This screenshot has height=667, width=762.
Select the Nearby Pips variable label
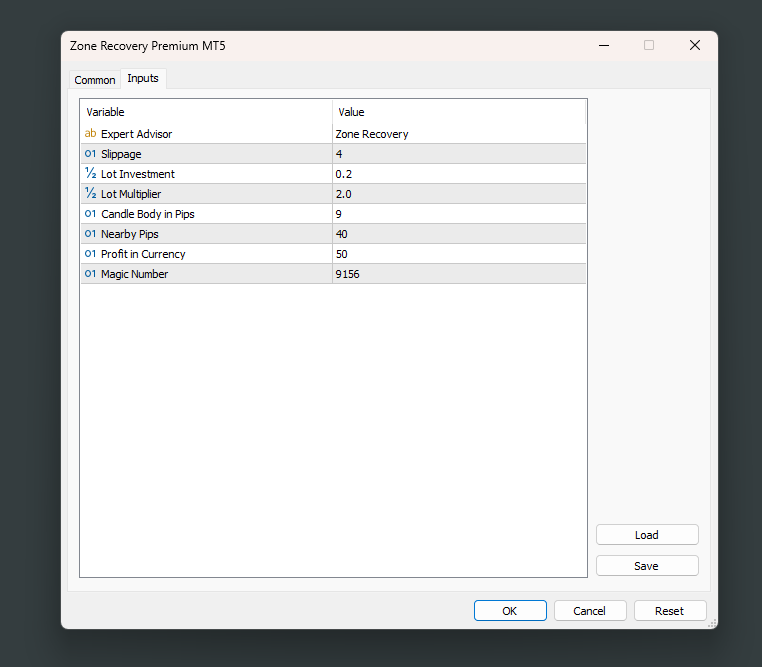click(x=130, y=234)
